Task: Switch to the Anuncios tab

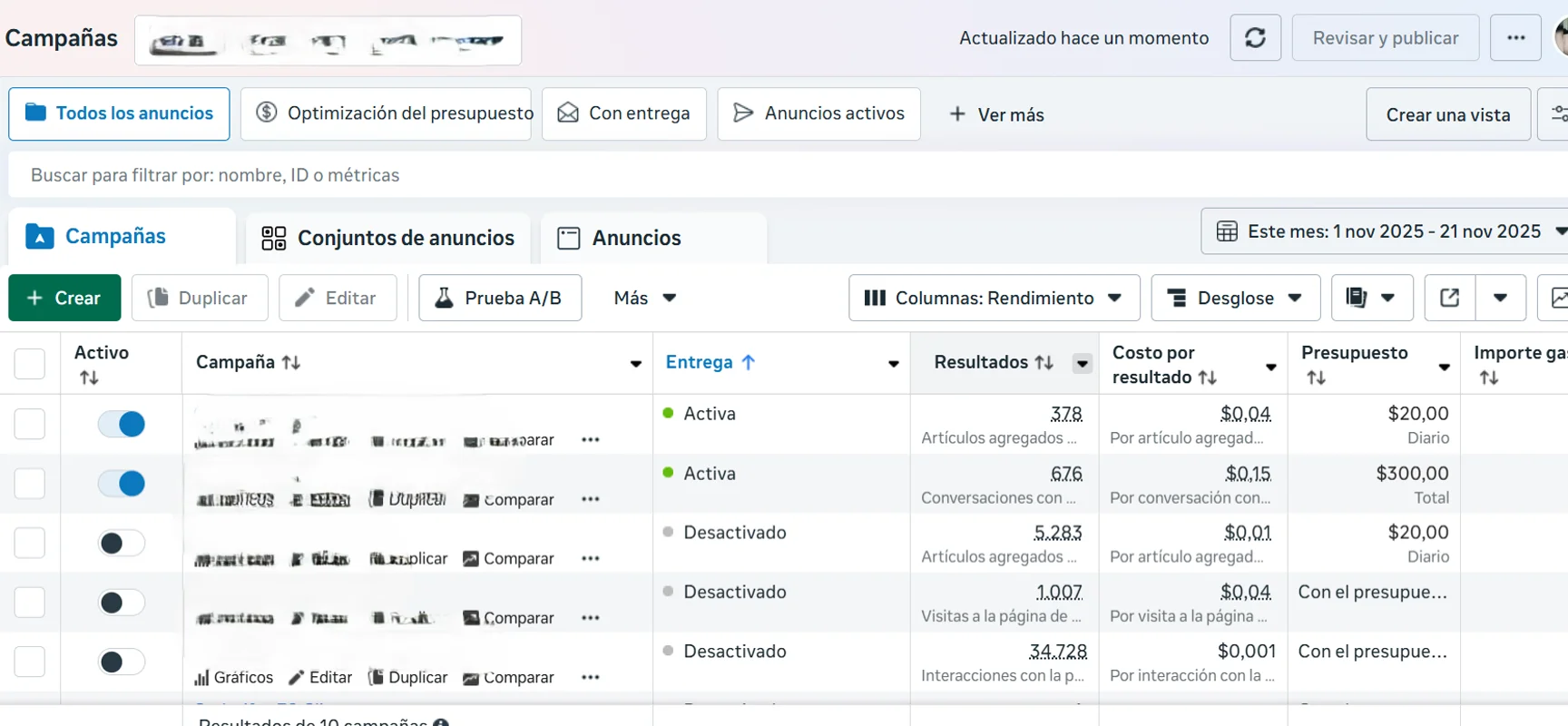Action: click(653, 238)
